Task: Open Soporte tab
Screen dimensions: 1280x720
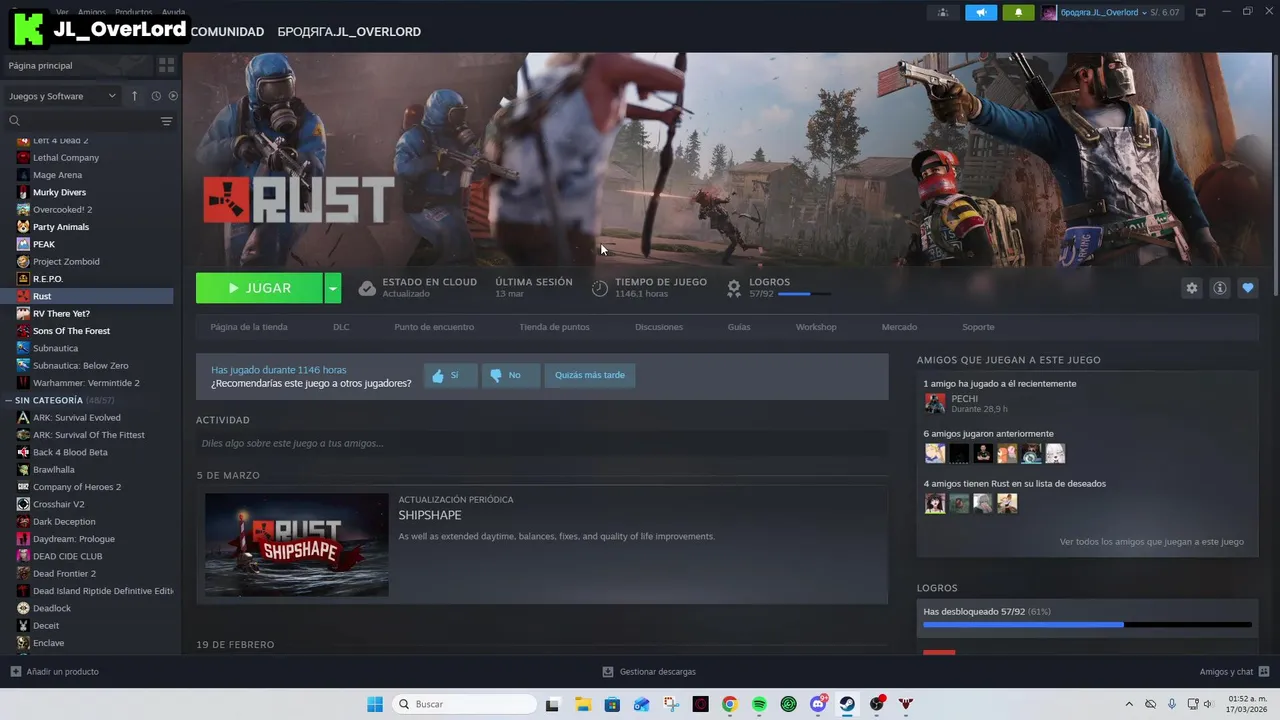Action: coord(978,327)
